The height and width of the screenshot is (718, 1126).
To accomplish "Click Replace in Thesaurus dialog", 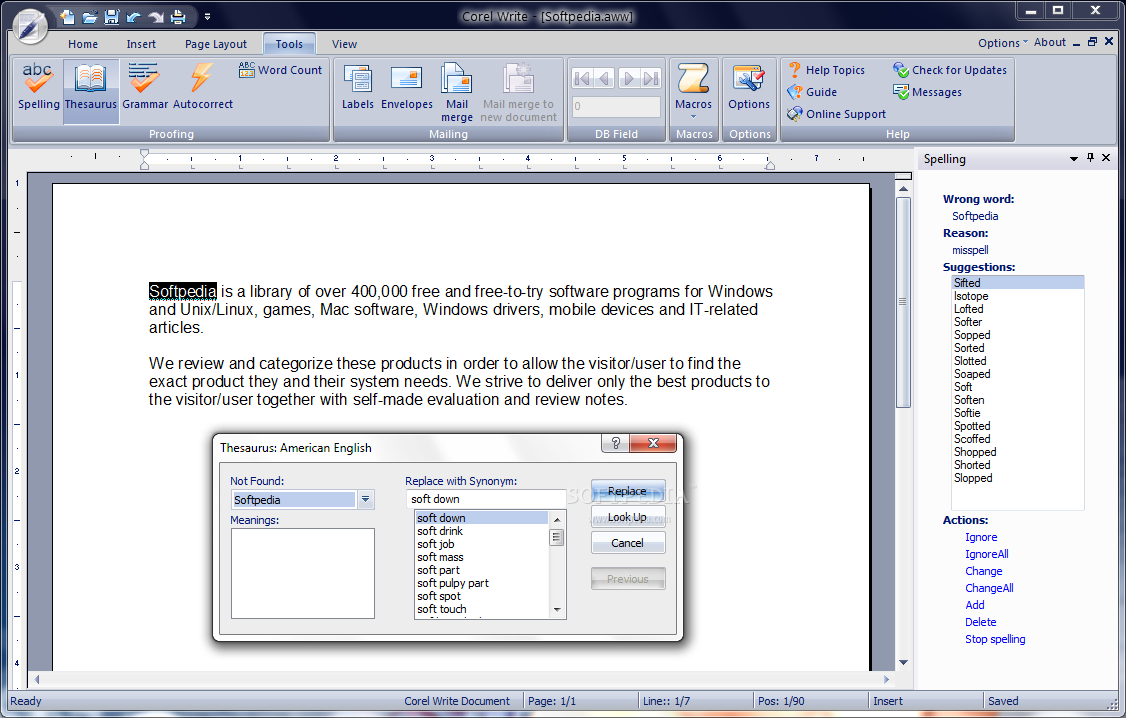I will (x=628, y=491).
